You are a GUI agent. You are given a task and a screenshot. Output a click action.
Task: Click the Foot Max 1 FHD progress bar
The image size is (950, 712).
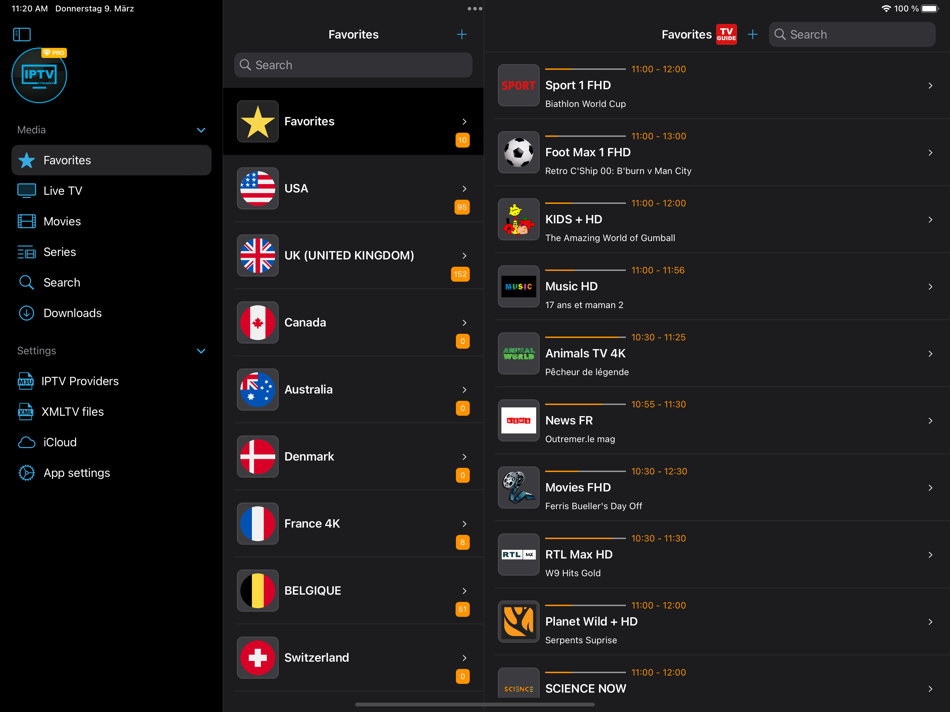click(585, 136)
